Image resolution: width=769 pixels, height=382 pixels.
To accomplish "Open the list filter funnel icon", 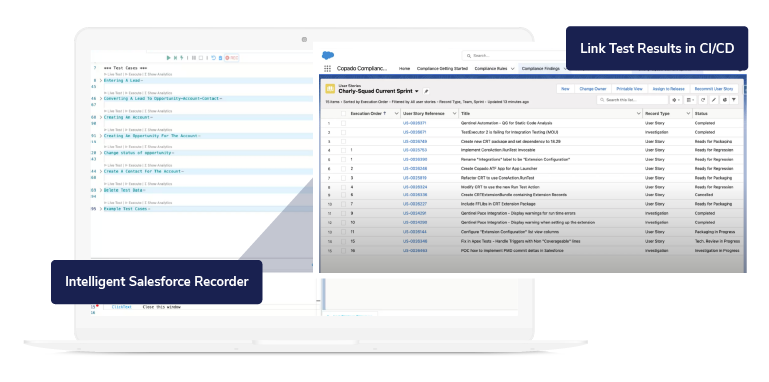I will click(734, 100).
